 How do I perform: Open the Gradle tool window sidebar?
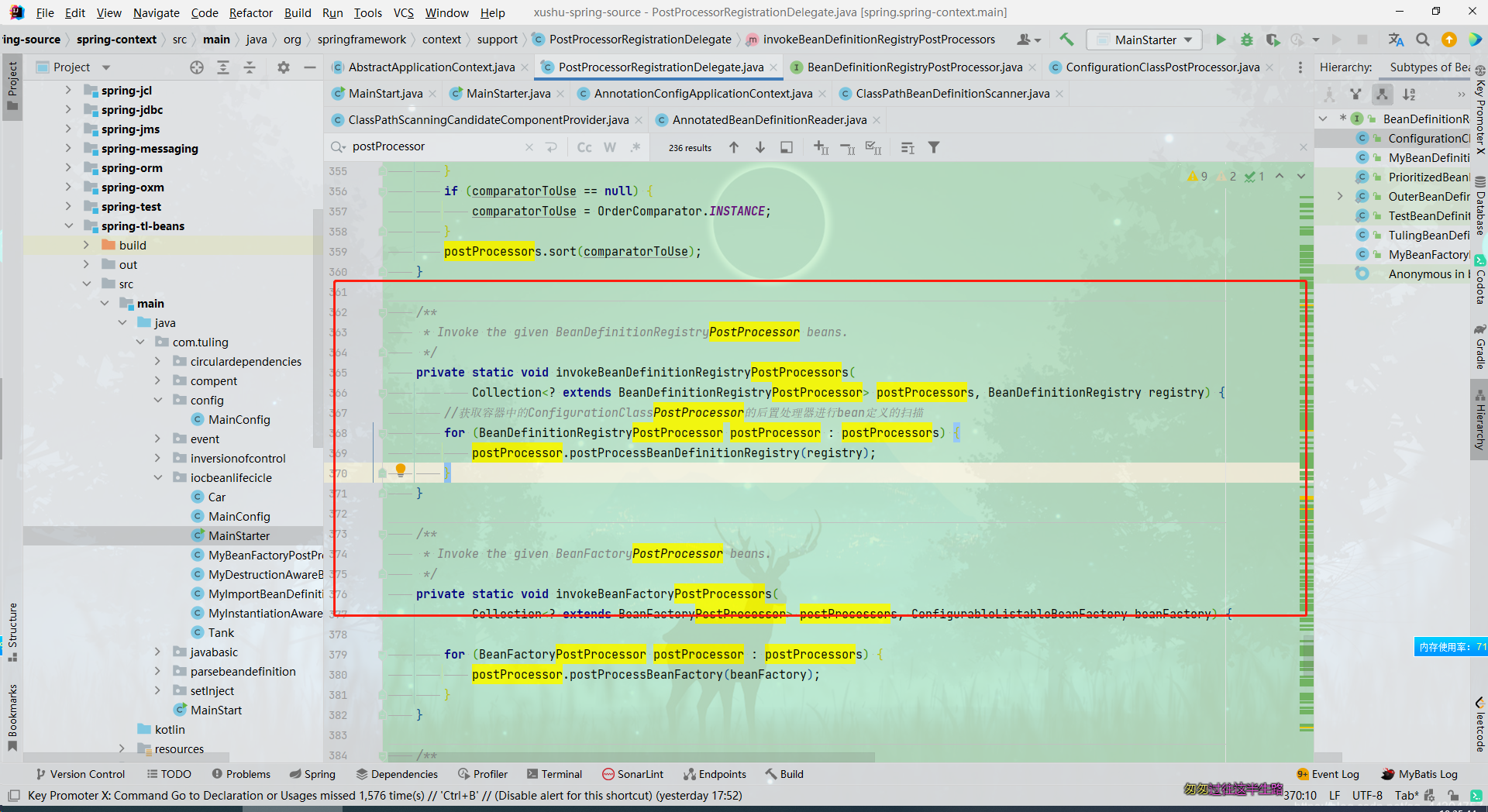[x=1480, y=346]
